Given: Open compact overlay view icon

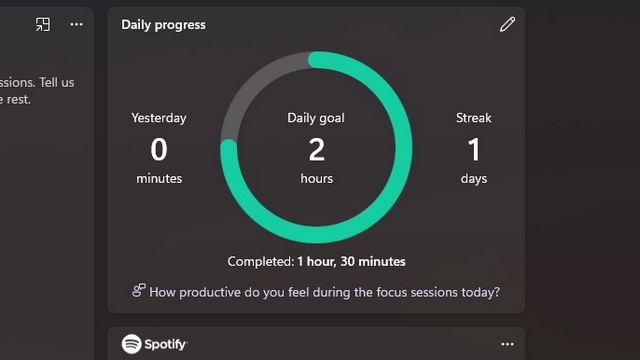Looking at the screenshot, I should pyautogui.click(x=43, y=24).
